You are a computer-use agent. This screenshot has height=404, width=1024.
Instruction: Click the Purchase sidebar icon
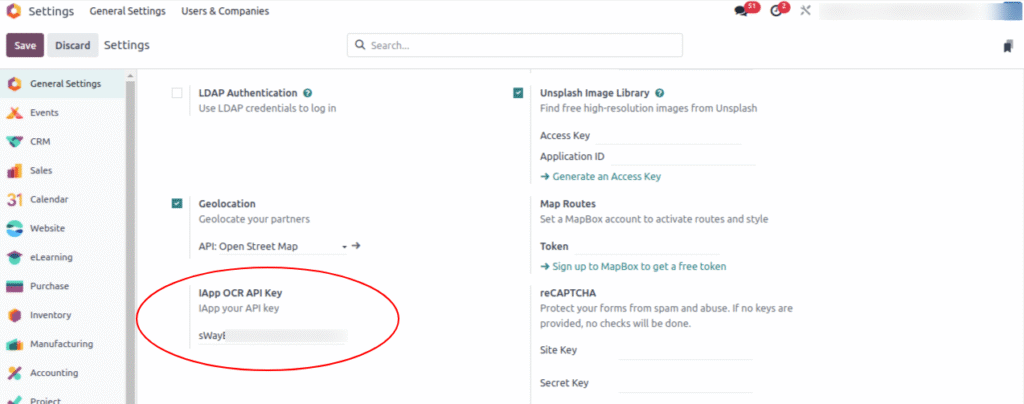[14, 286]
